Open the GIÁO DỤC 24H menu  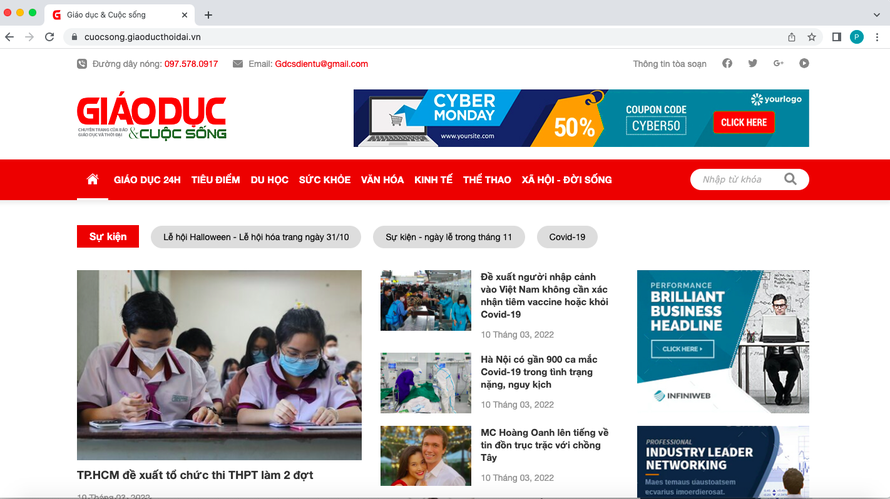(x=147, y=180)
